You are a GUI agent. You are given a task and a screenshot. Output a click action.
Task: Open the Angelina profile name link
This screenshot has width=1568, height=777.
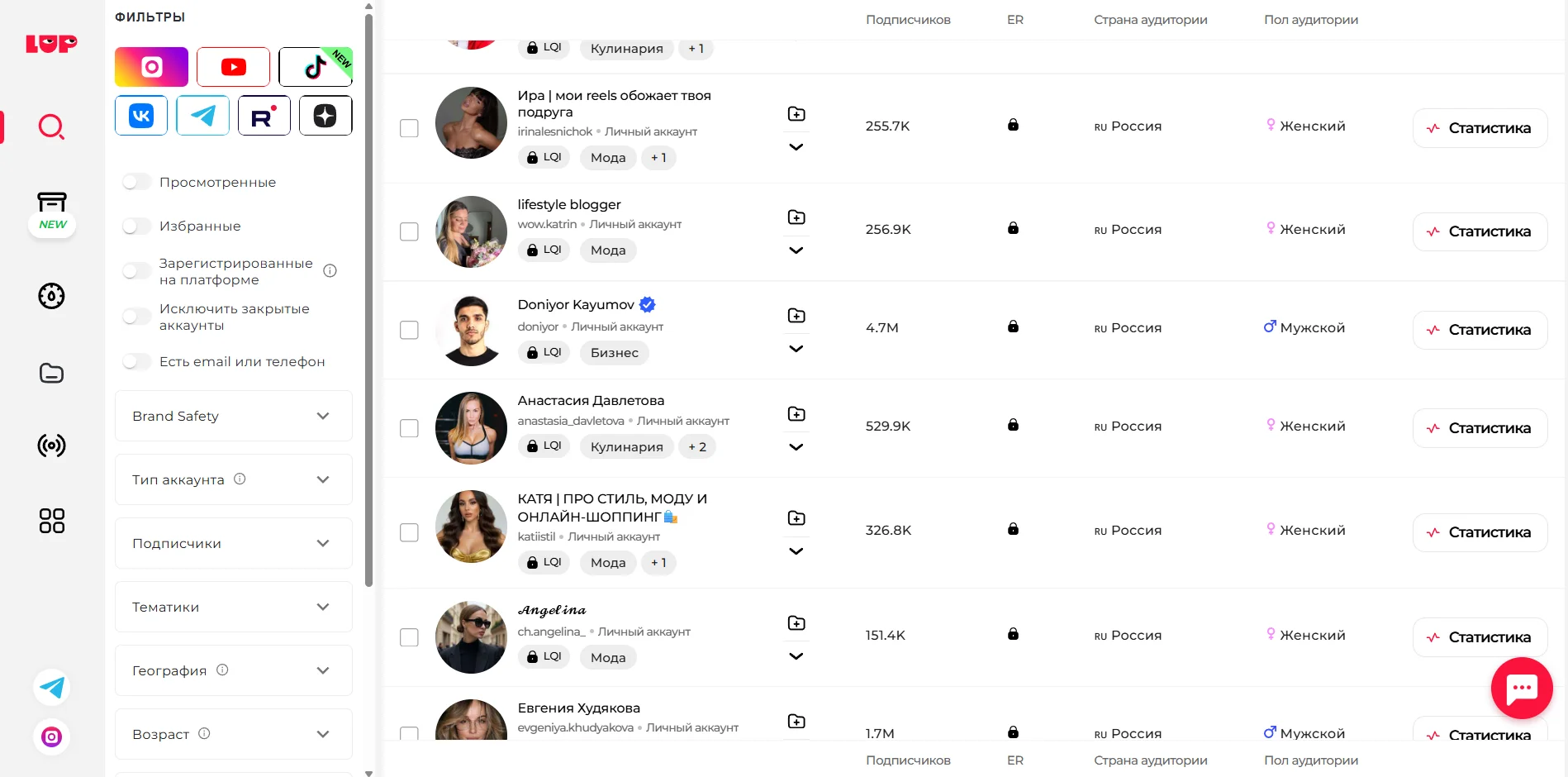(x=552, y=610)
